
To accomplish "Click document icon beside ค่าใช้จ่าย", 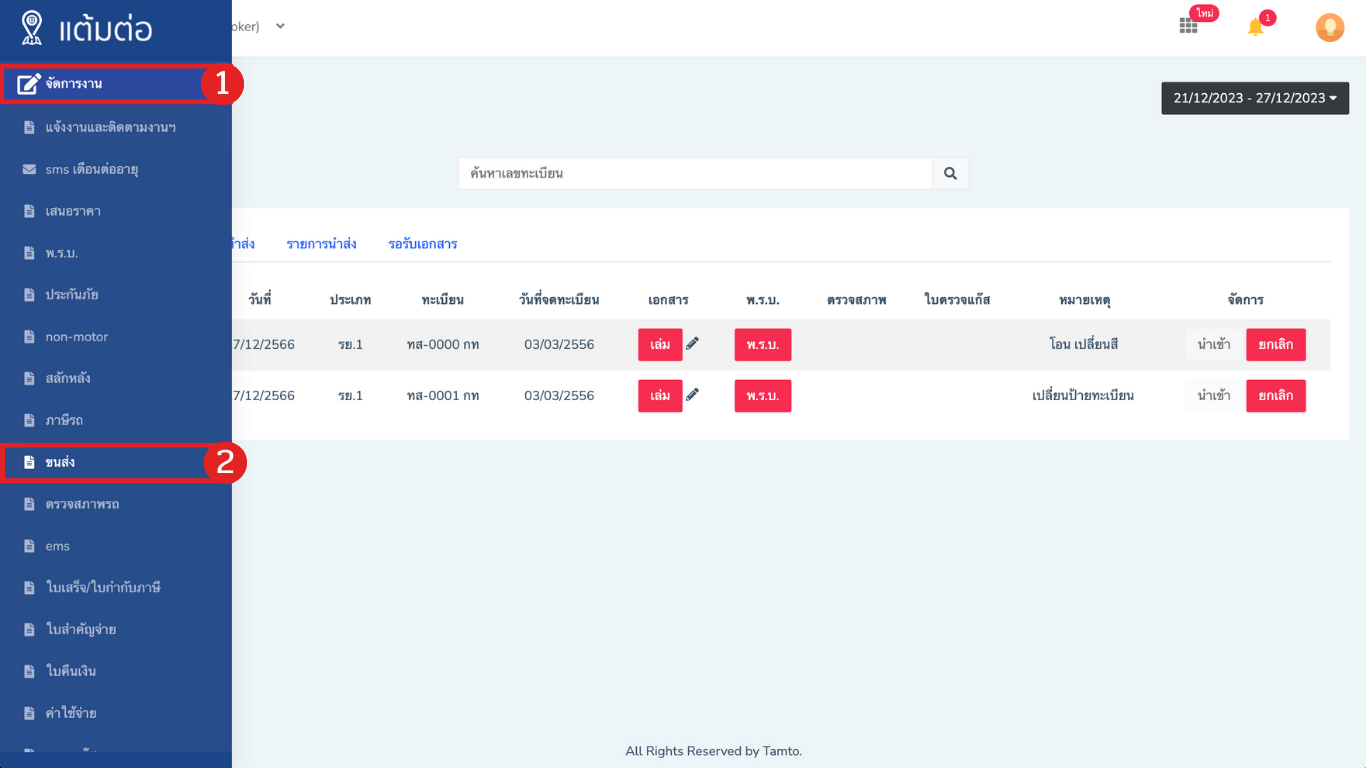I will click(29, 713).
